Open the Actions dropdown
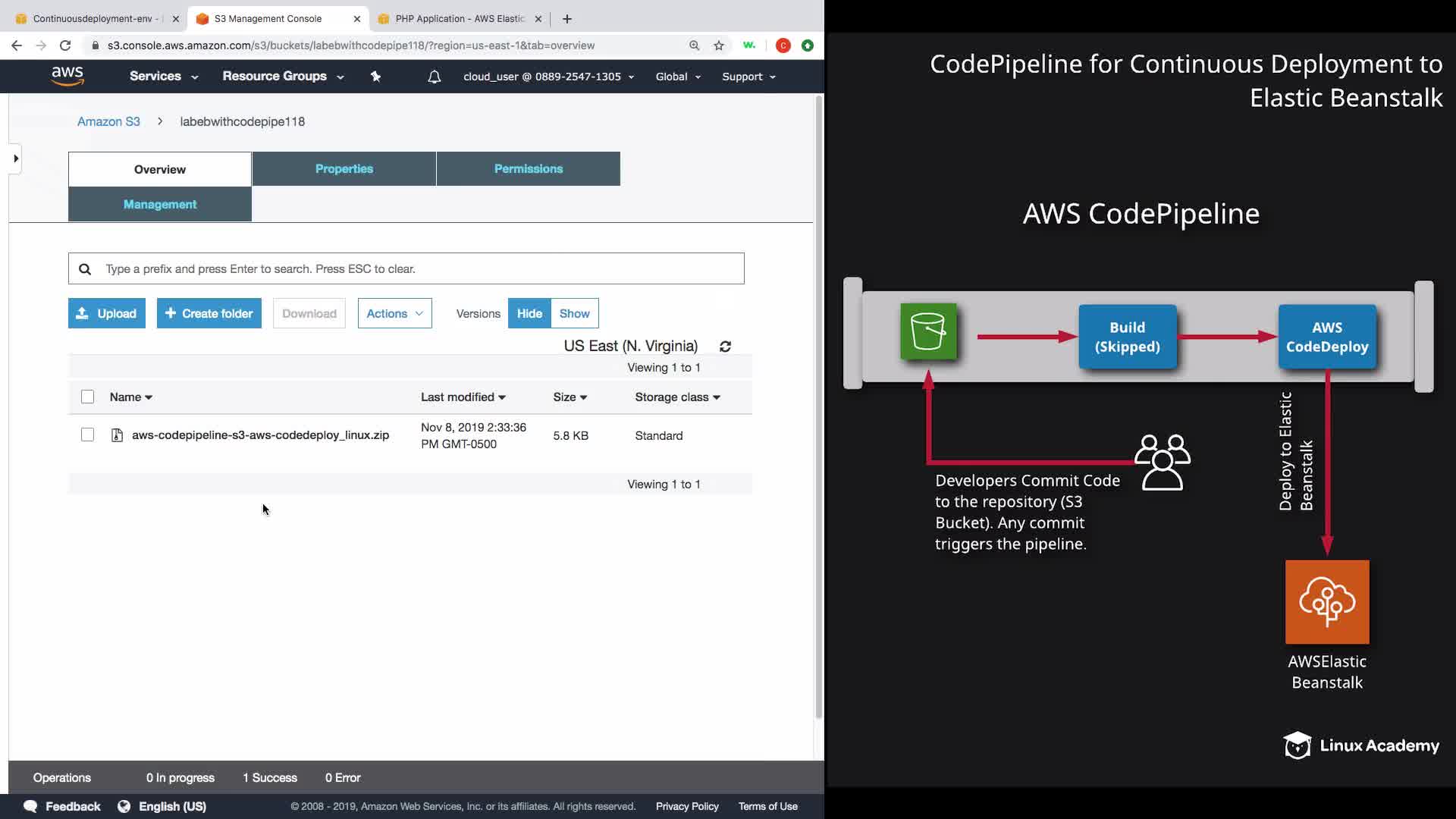 coord(394,313)
